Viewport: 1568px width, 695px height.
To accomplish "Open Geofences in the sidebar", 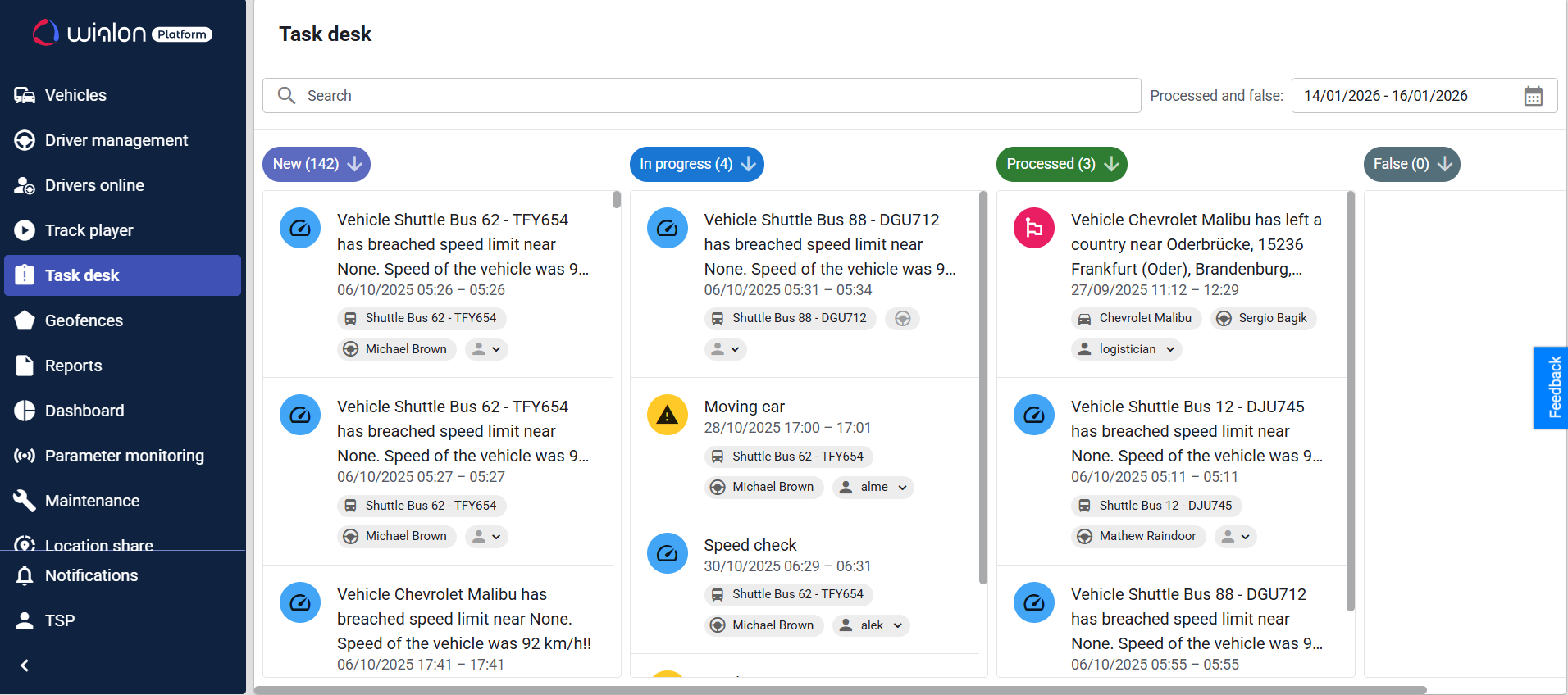I will point(84,320).
